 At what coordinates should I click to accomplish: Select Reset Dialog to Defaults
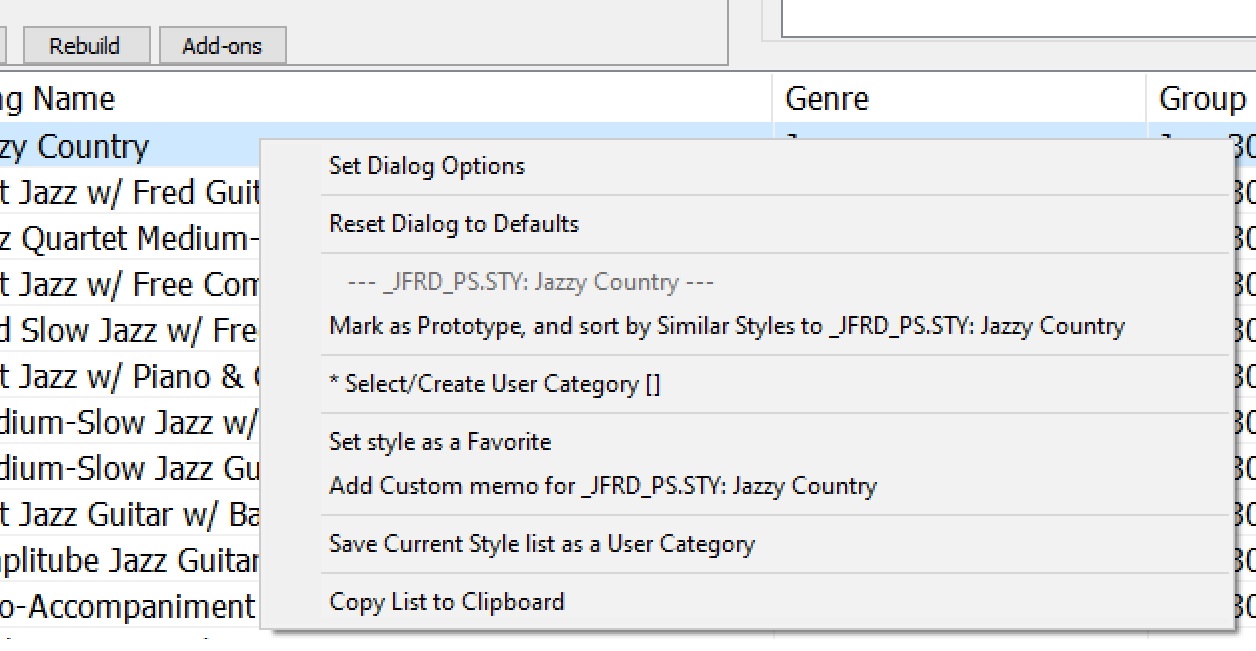[454, 224]
